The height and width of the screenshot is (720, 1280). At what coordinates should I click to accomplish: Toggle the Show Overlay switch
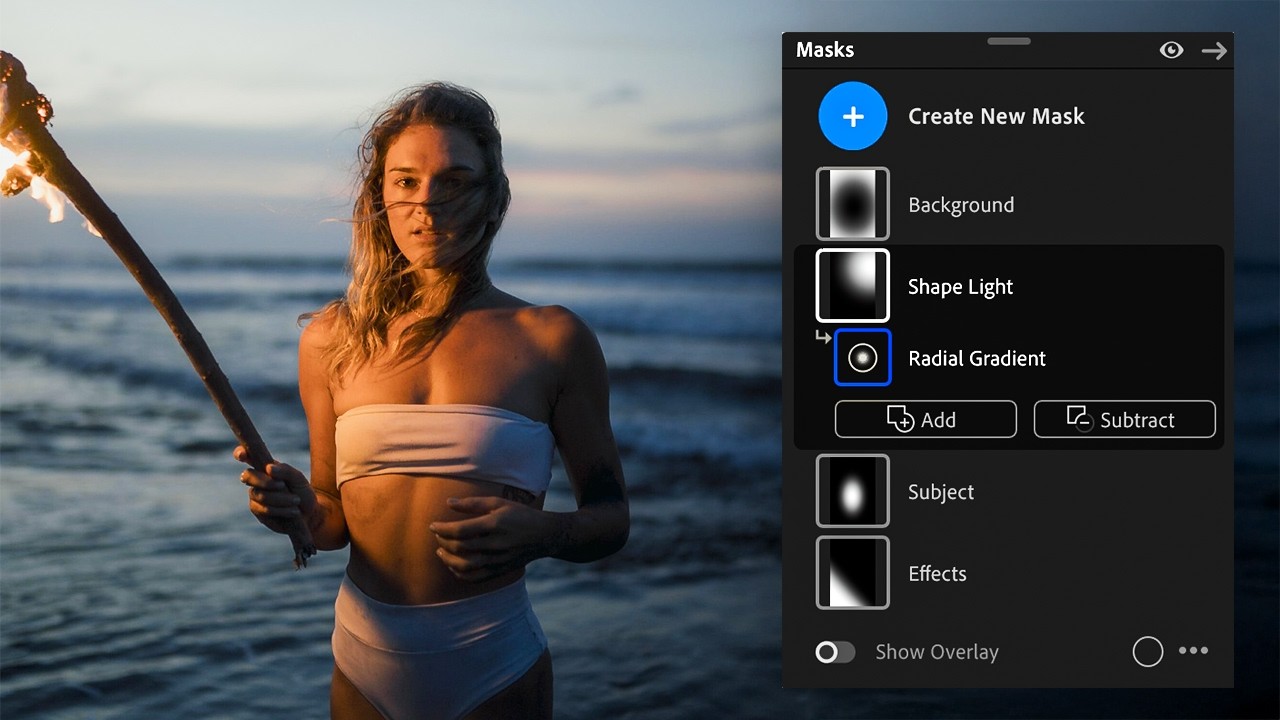pyautogui.click(x=835, y=652)
